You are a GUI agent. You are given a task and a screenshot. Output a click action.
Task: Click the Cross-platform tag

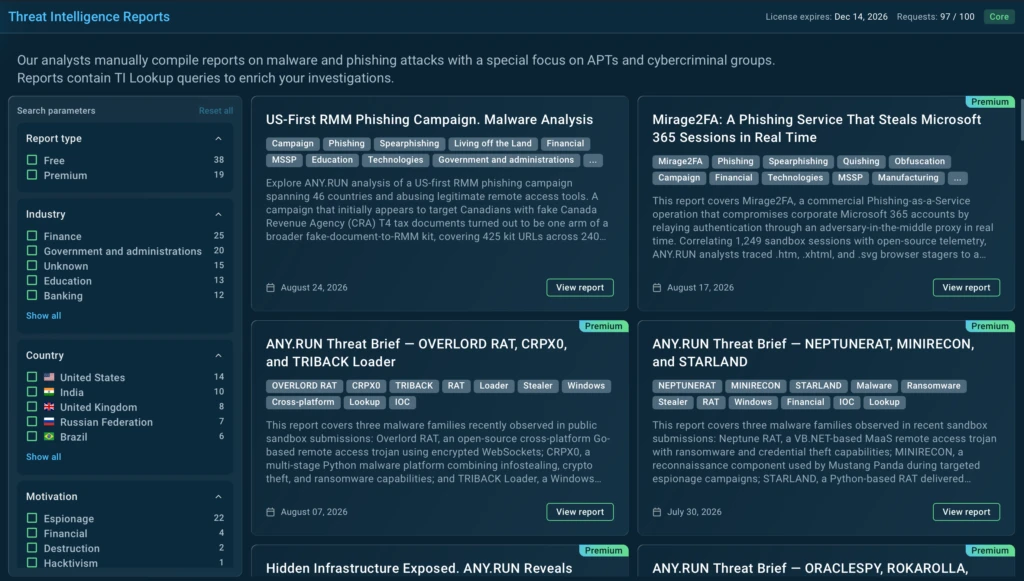pos(303,402)
